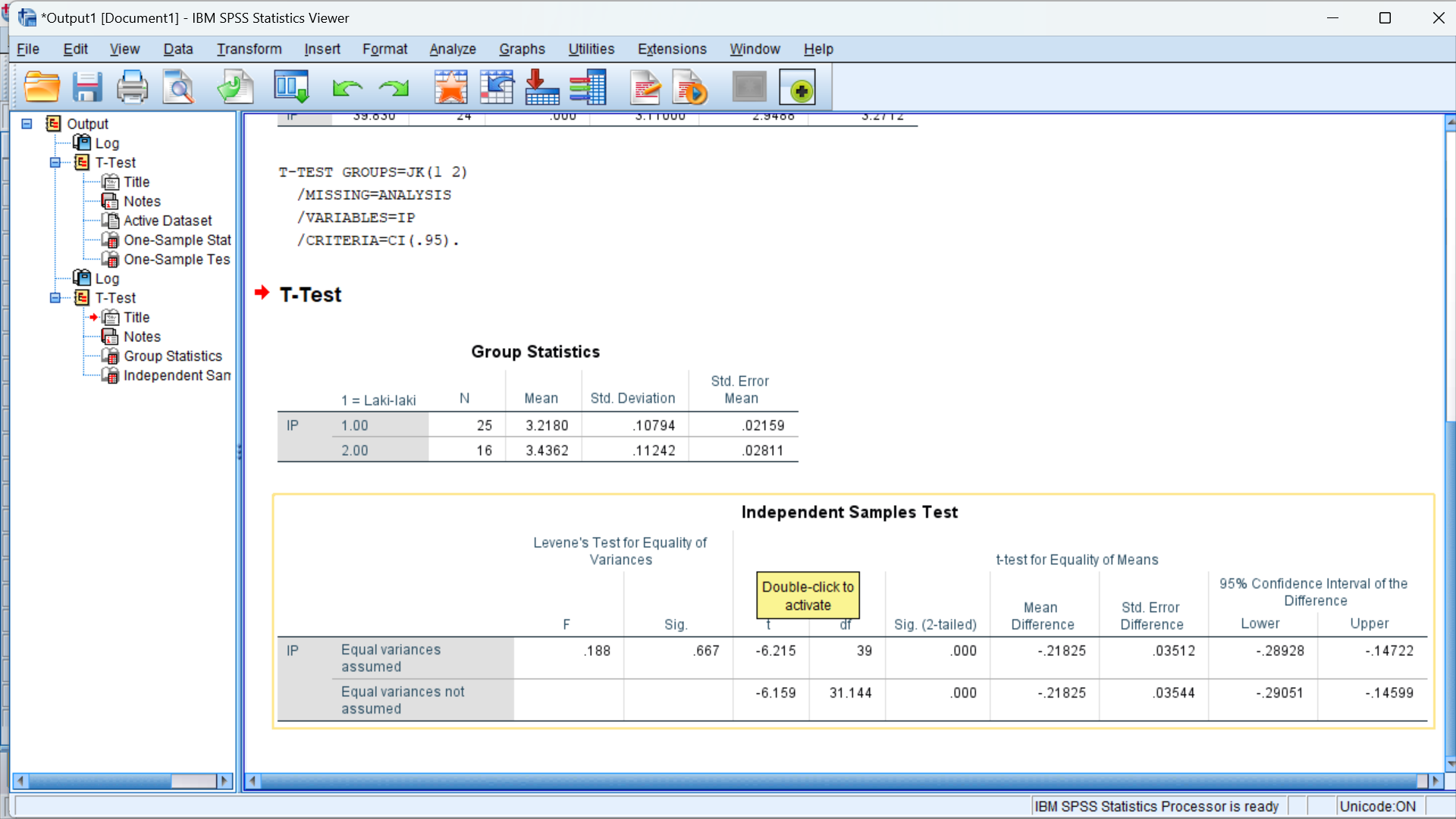Click viewer vertical scrollbar down arrow
This screenshot has height=819, width=1456.
click(x=1450, y=764)
